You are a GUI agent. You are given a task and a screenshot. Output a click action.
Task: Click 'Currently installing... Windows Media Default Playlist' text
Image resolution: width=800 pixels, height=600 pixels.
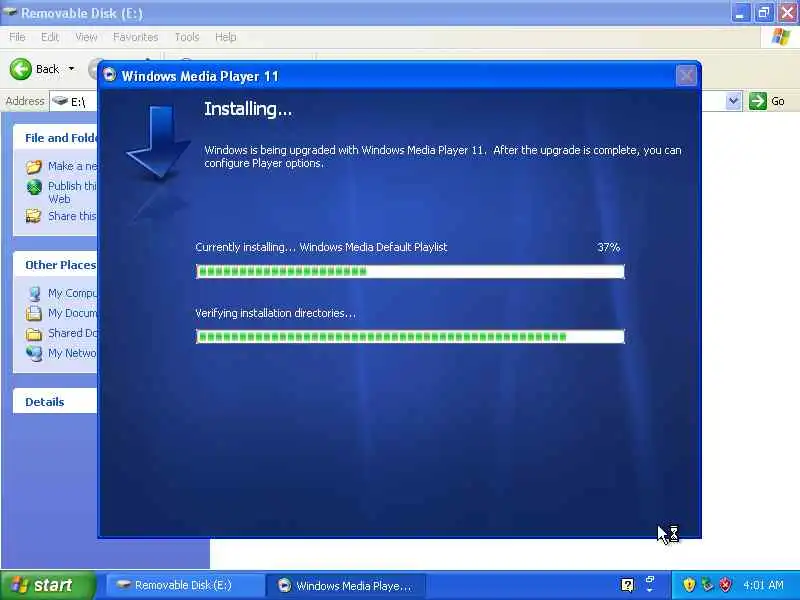(x=321, y=247)
